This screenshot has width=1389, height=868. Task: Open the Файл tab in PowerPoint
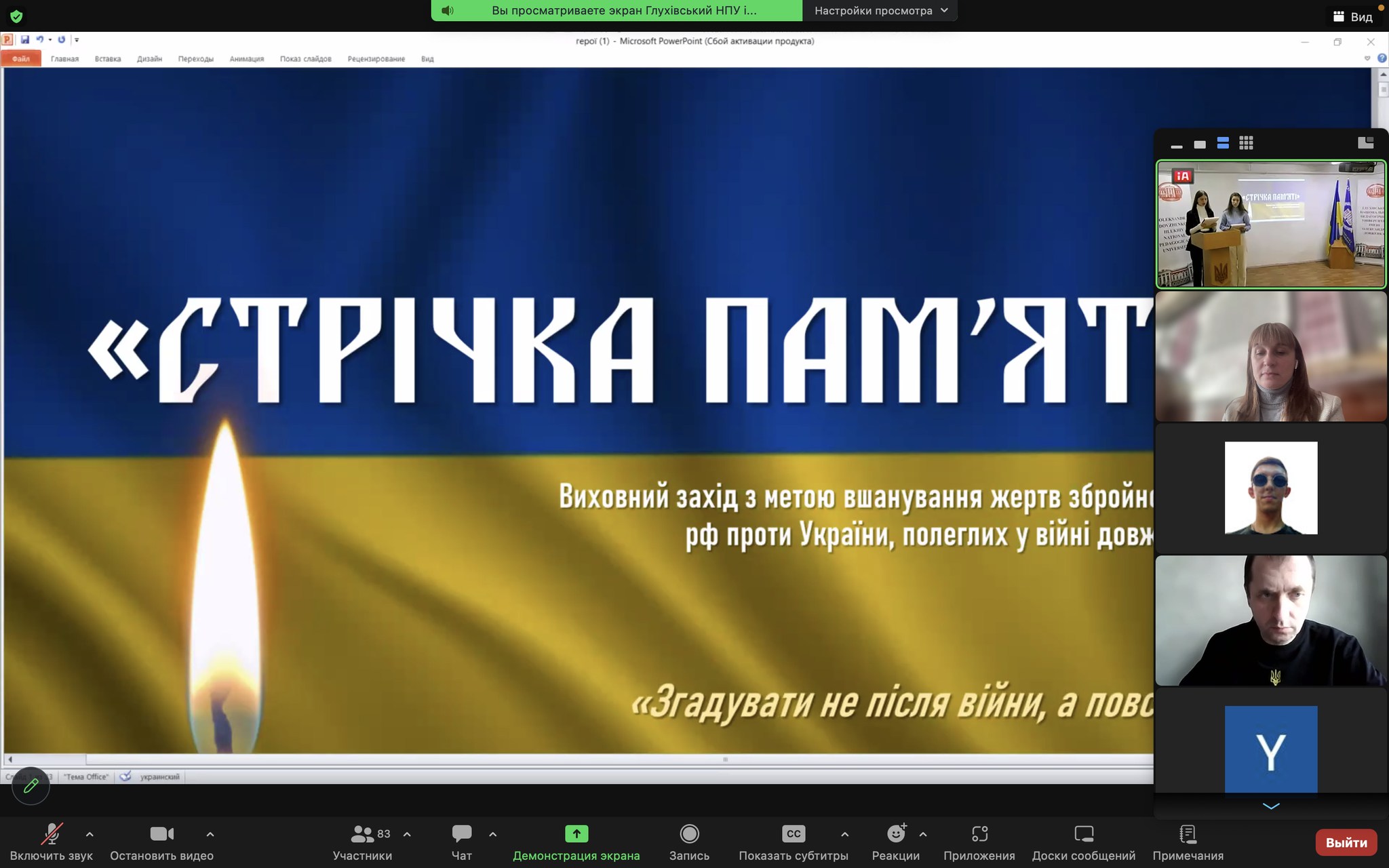(21, 59)
